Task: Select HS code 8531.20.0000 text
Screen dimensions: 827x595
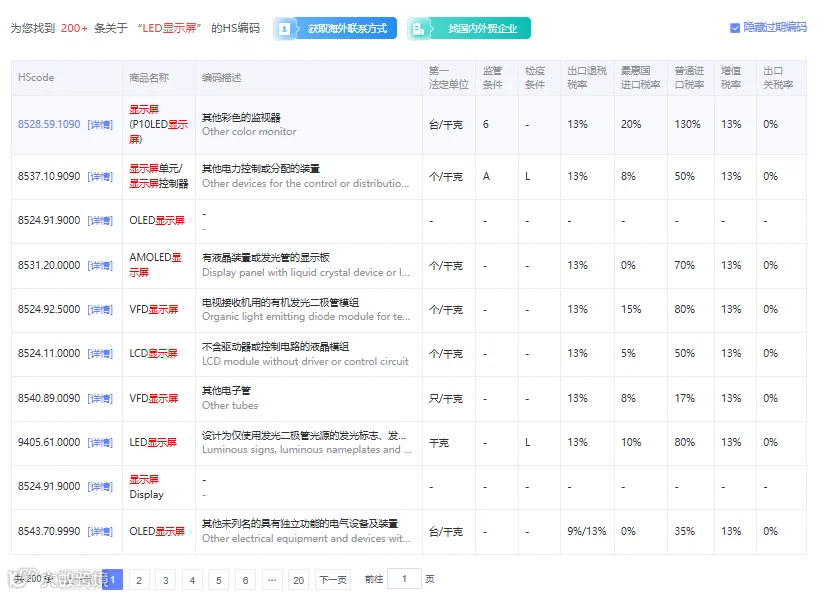Action: (49, 265)
